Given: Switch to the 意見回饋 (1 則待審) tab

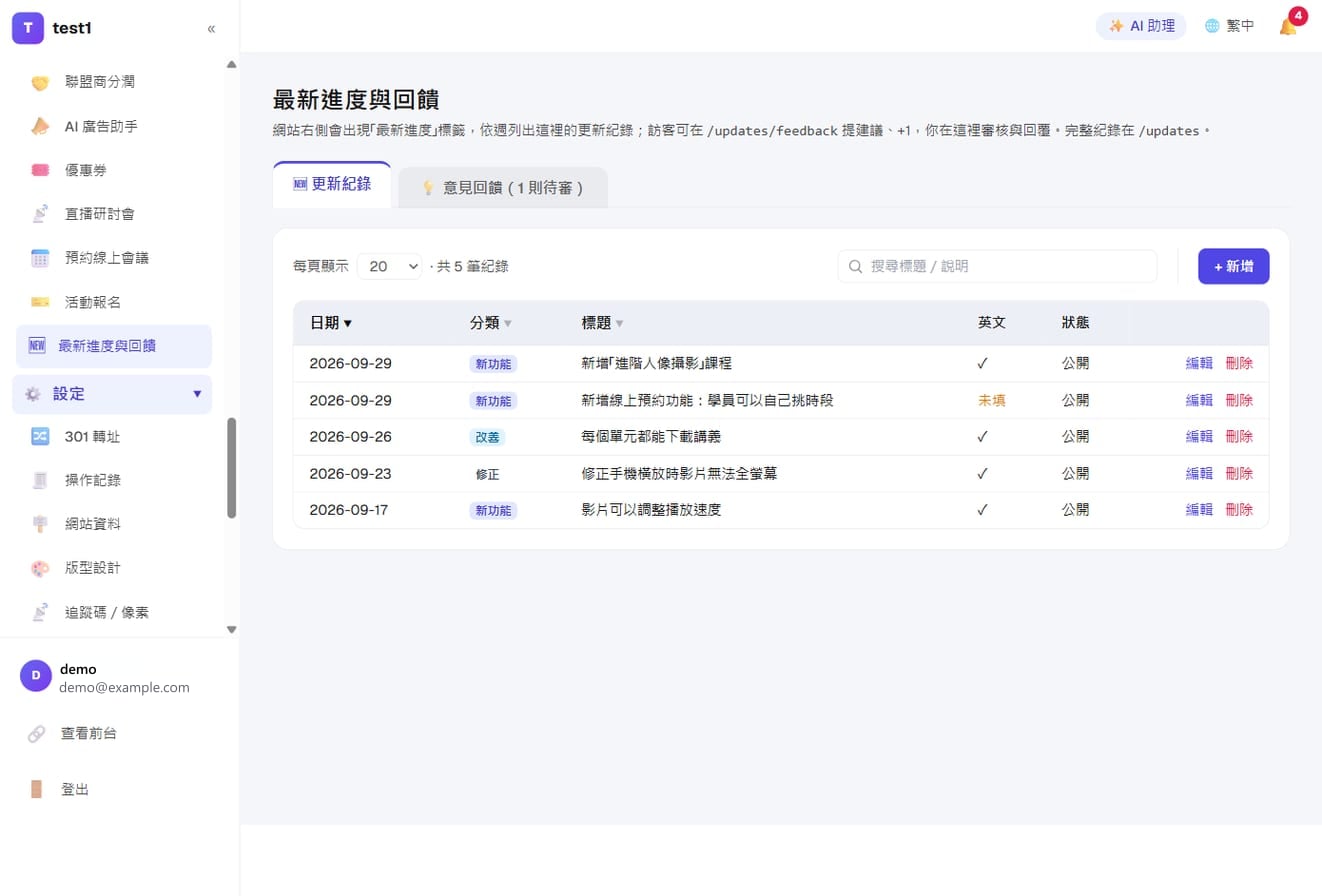Looking at the screenshot, I should coord(503,188).
